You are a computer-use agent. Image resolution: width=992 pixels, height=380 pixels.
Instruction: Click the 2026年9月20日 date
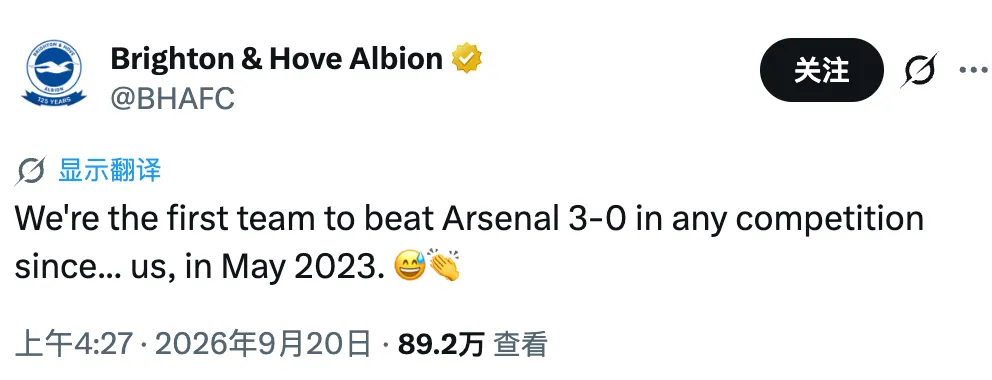(263, 345)
